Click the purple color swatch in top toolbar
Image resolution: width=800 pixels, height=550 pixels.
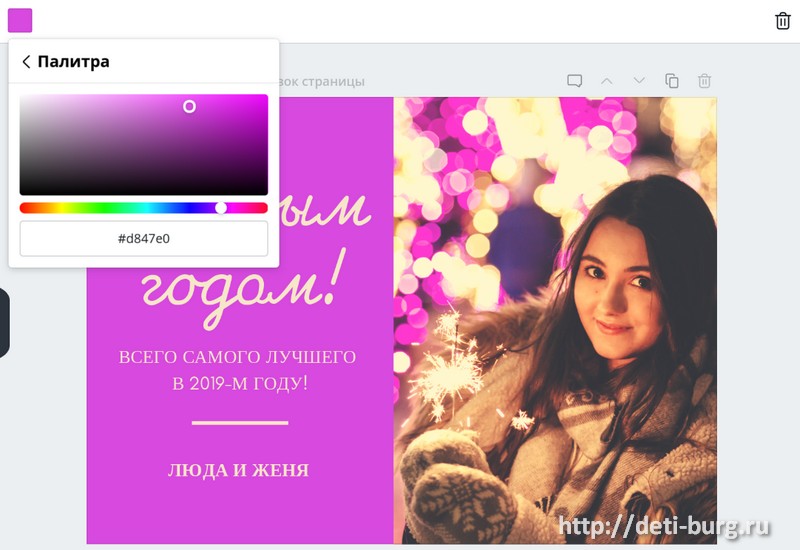point(20,20)
